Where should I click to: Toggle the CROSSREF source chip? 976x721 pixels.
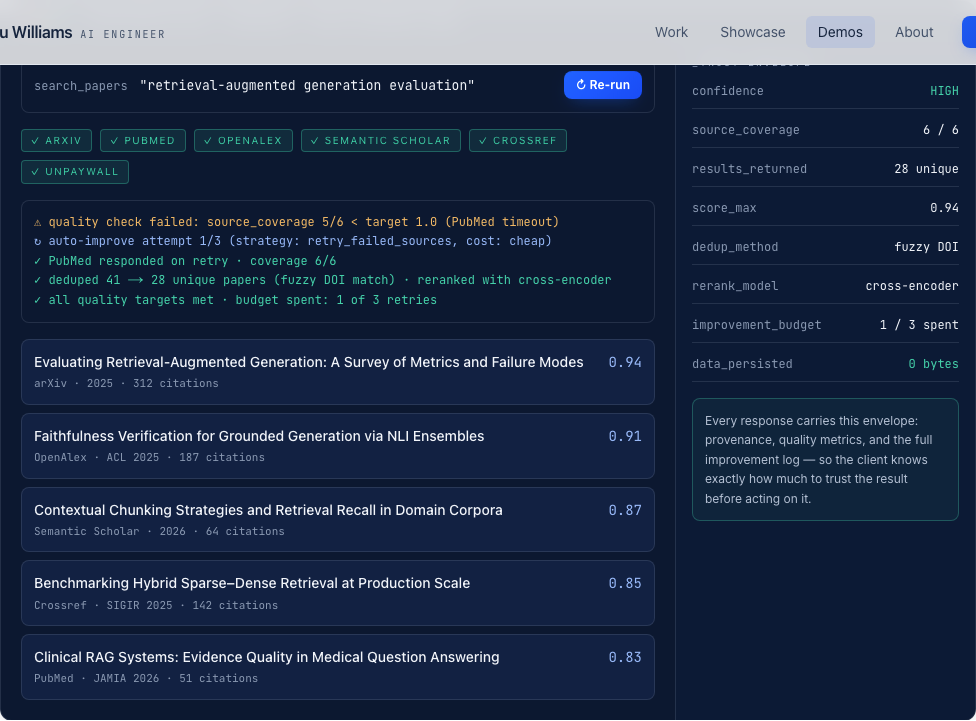518,141
